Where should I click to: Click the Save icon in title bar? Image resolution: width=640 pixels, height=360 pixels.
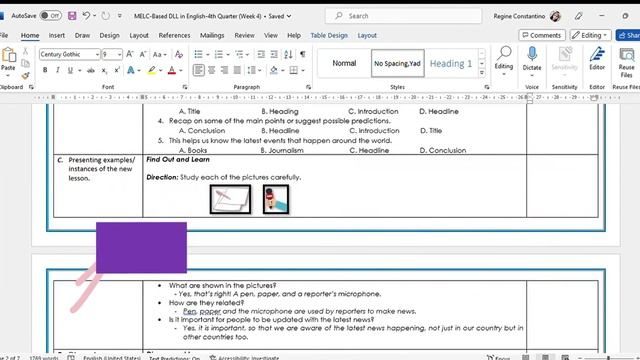72,16
